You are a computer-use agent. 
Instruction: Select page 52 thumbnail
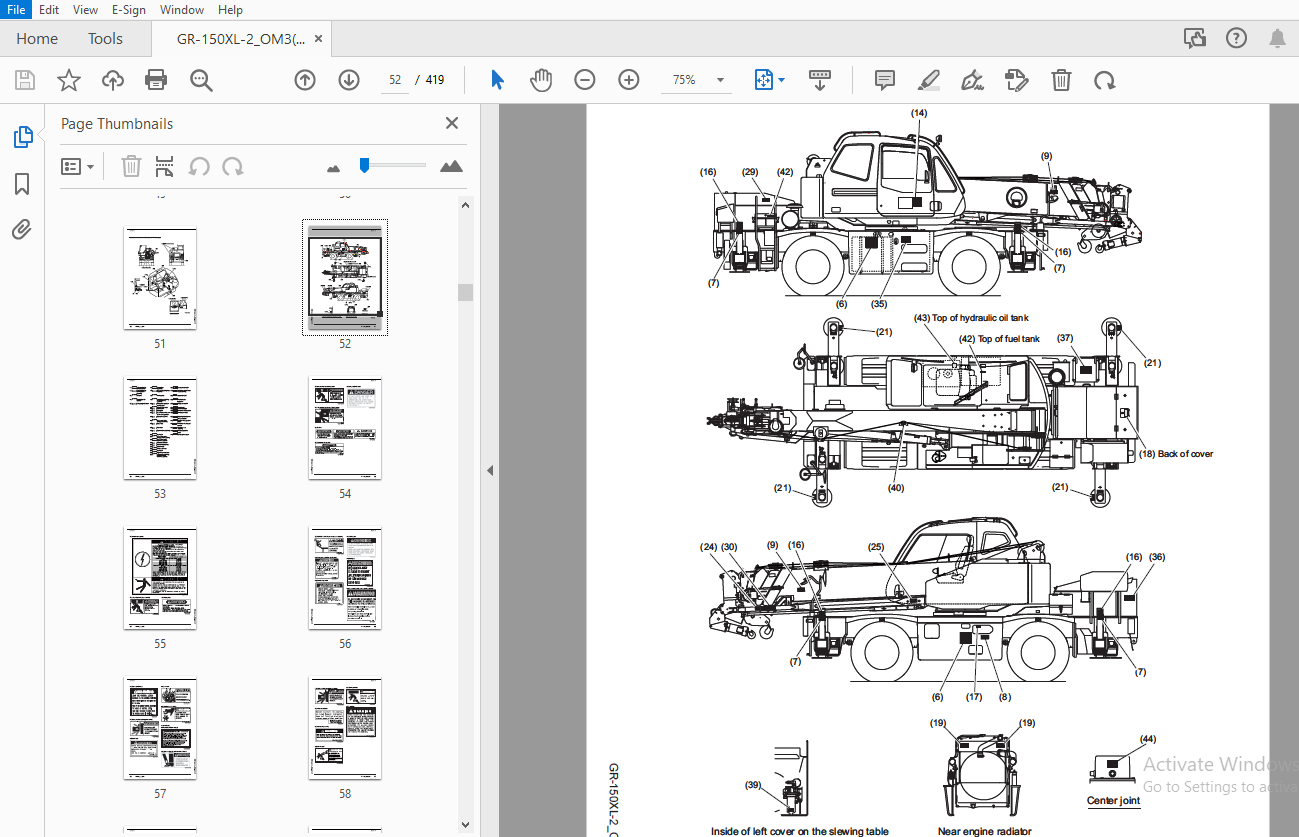tap(345, 277)
